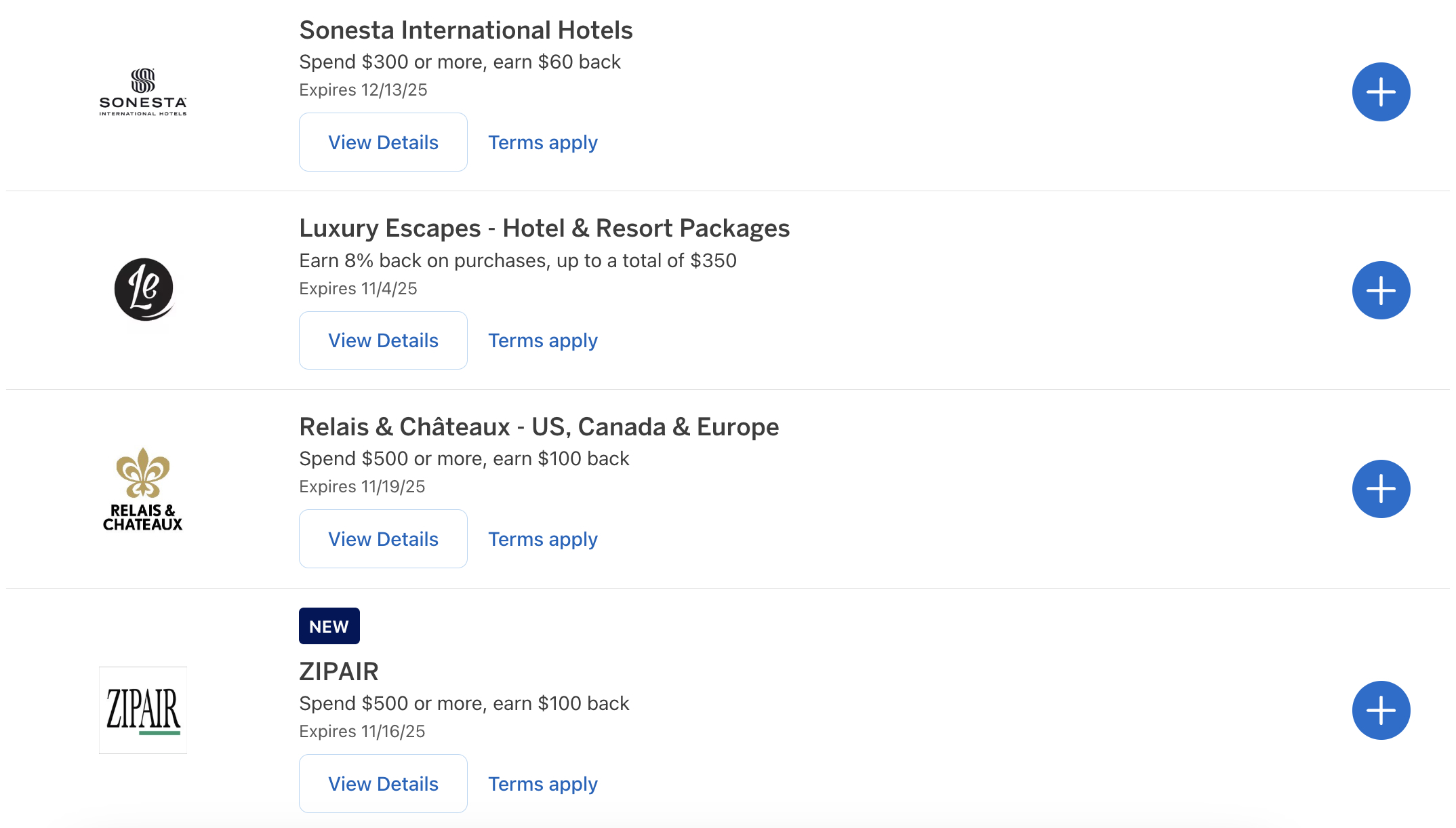Click the NEW badge above ZIPAIR
Screen dimensions: 1456x828
[329, 626]
